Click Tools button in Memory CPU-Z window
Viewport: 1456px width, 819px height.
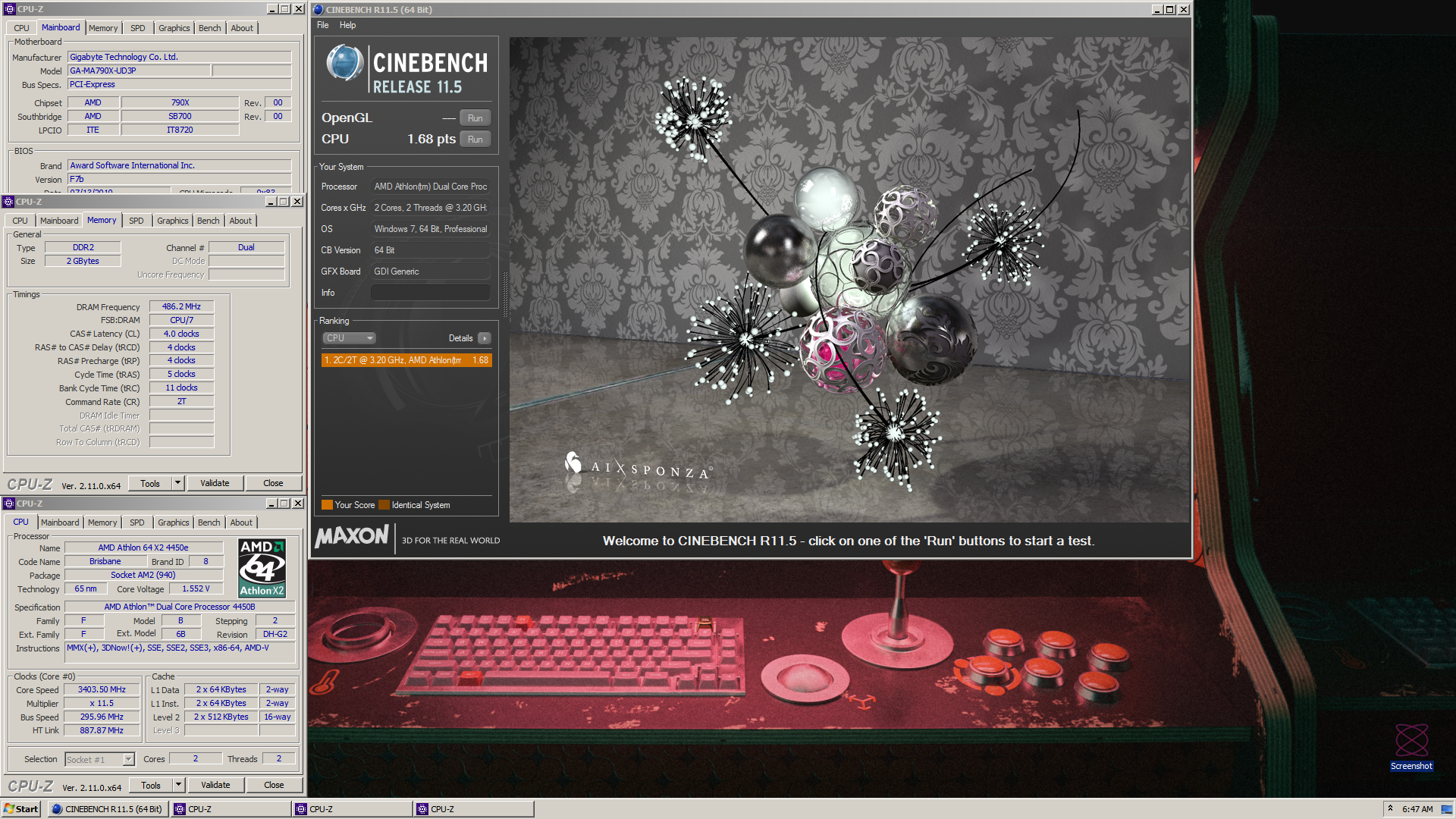point(150,483)
